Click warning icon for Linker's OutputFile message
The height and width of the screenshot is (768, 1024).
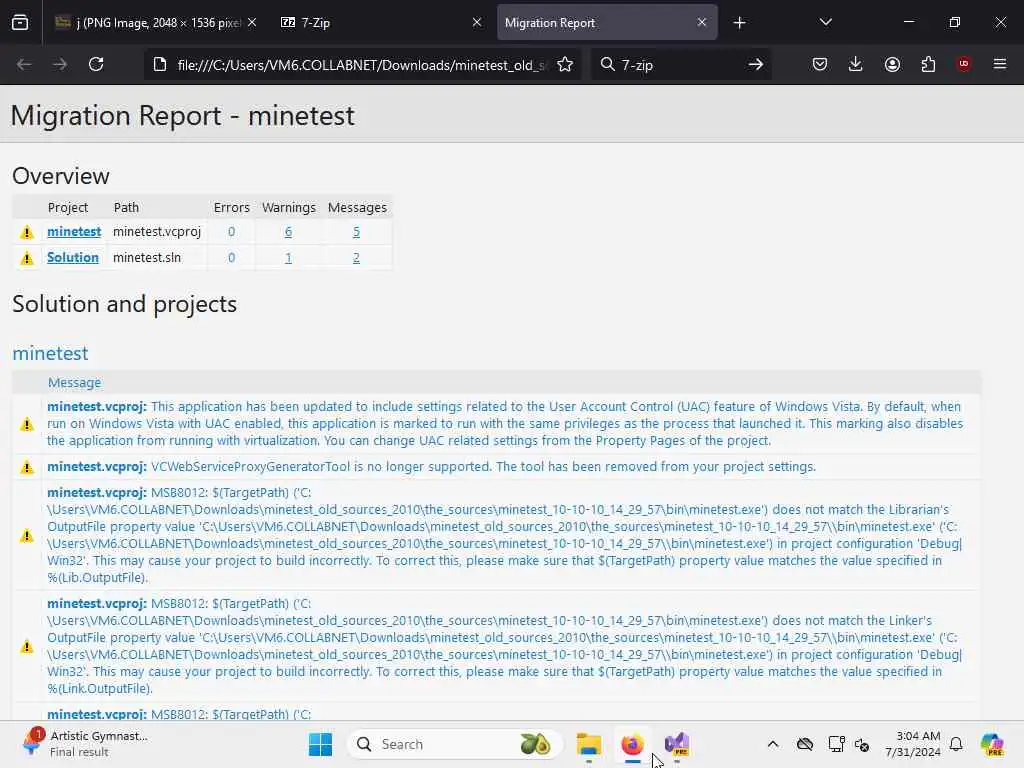[27, 647]
